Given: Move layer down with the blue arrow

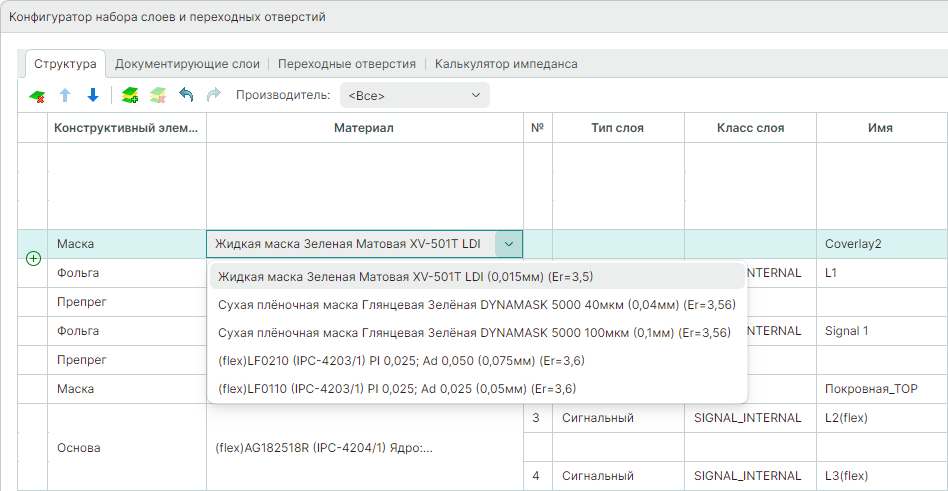Looking at the screenshot, I should (93, 96).
